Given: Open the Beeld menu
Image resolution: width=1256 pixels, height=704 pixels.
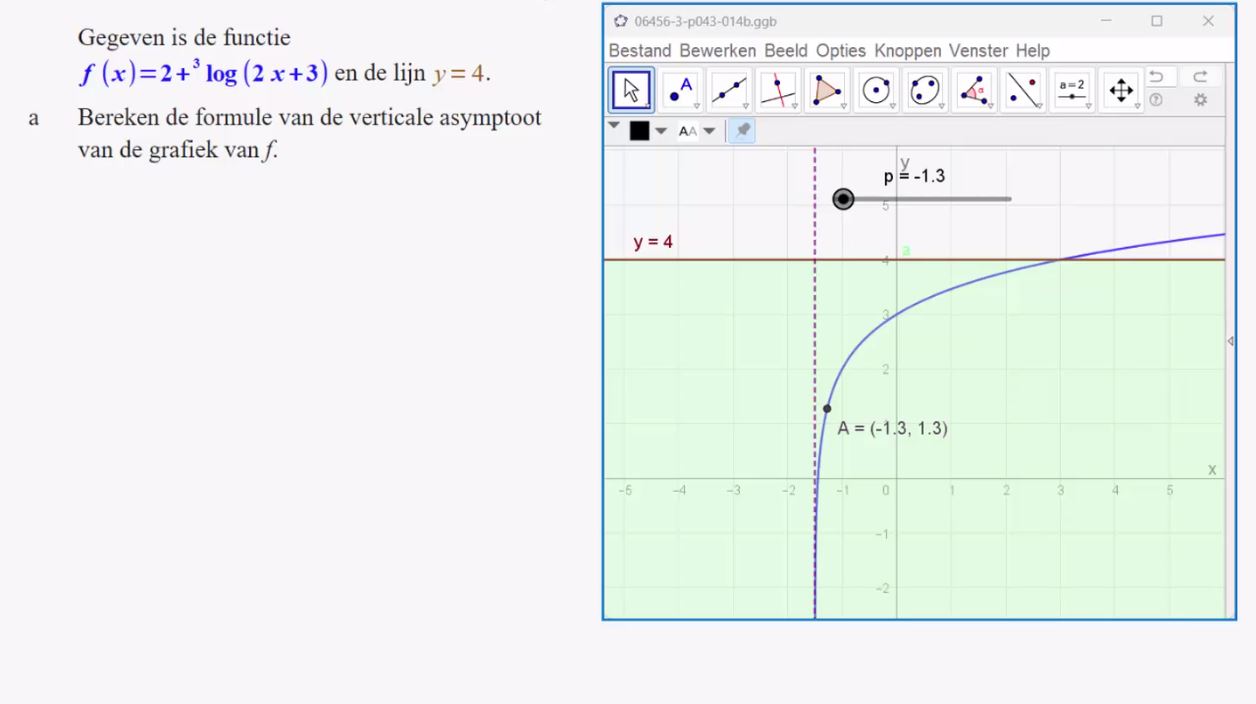Looking at the screenshot, I should [x=786, y=51].
